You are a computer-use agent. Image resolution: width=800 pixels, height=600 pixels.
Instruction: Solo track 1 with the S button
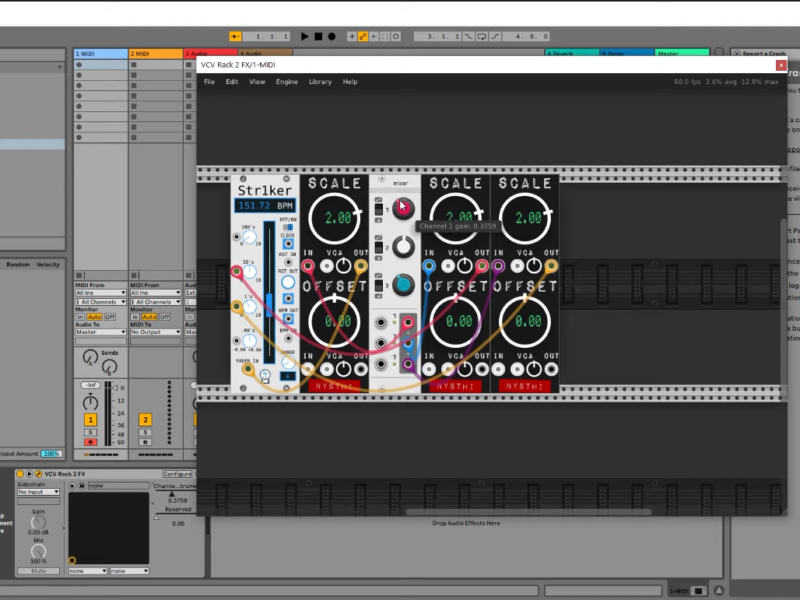[x=90, y=431]
